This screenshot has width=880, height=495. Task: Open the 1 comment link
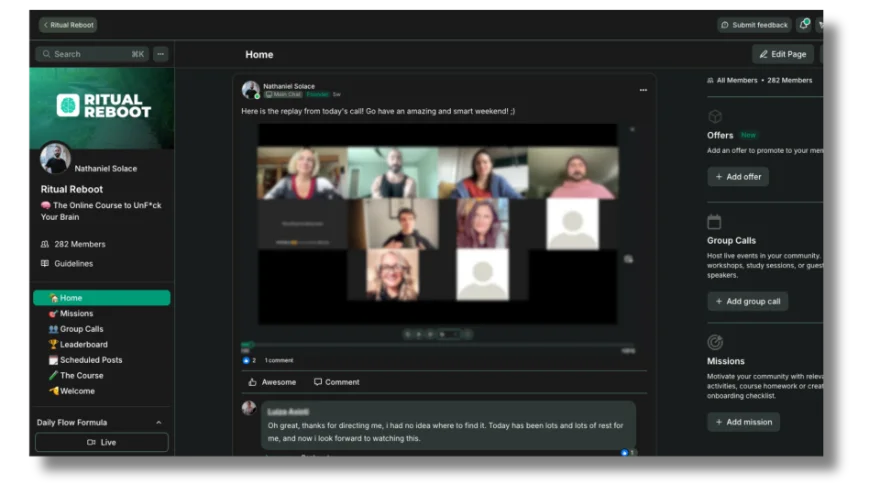pyautogui.click(x=279, y=360)
